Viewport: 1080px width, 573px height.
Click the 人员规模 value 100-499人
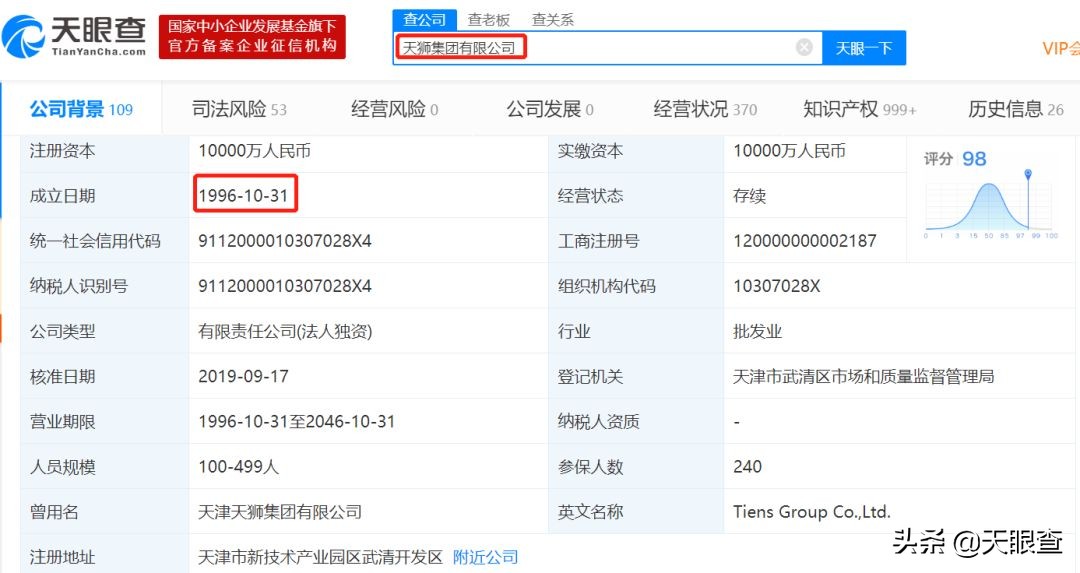pos(239,466)
